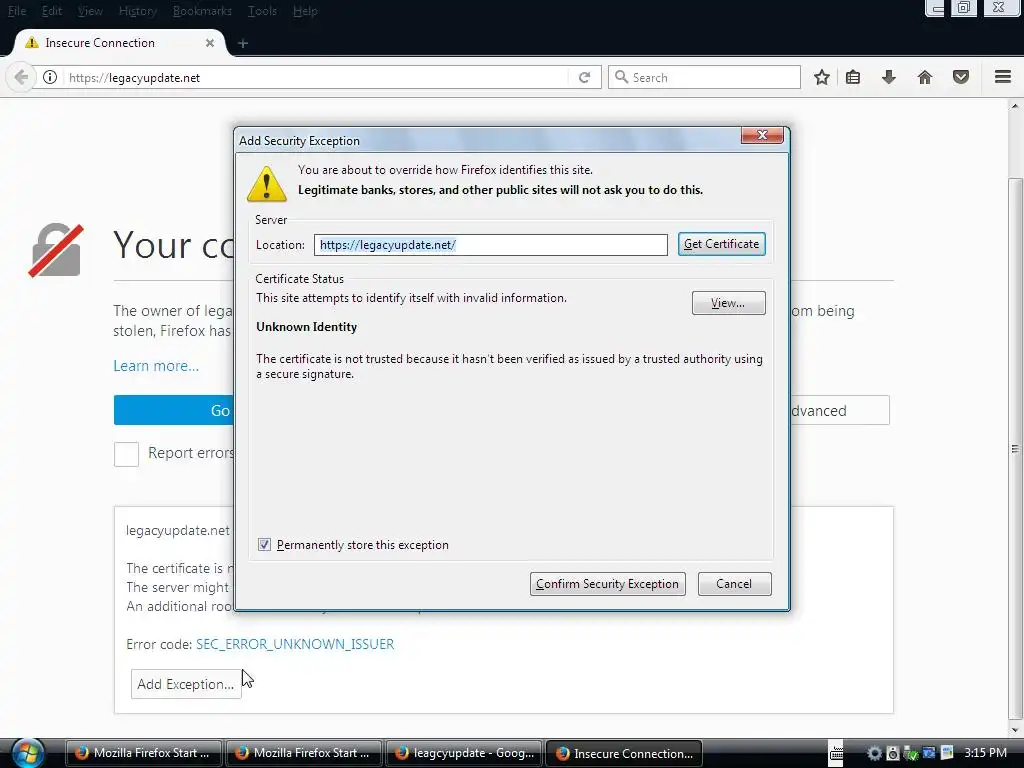This screenshot has width=1024, height=768.
Task: Click Get Certificate button
Action: (722, 244)
